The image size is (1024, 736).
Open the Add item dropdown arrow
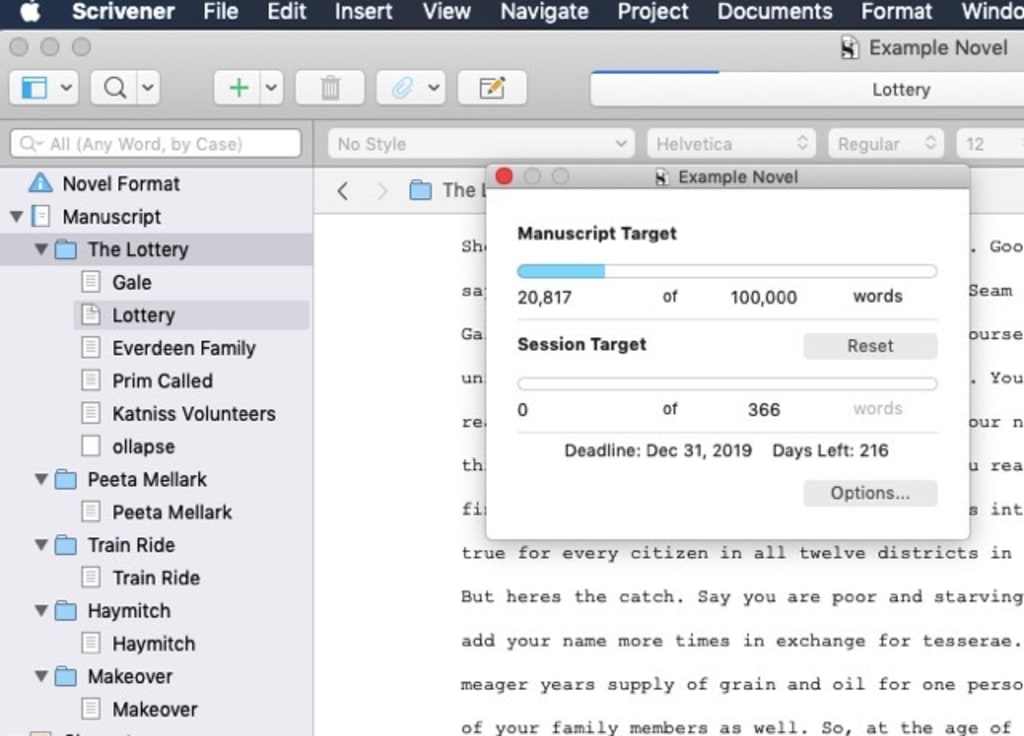(272, 88)
